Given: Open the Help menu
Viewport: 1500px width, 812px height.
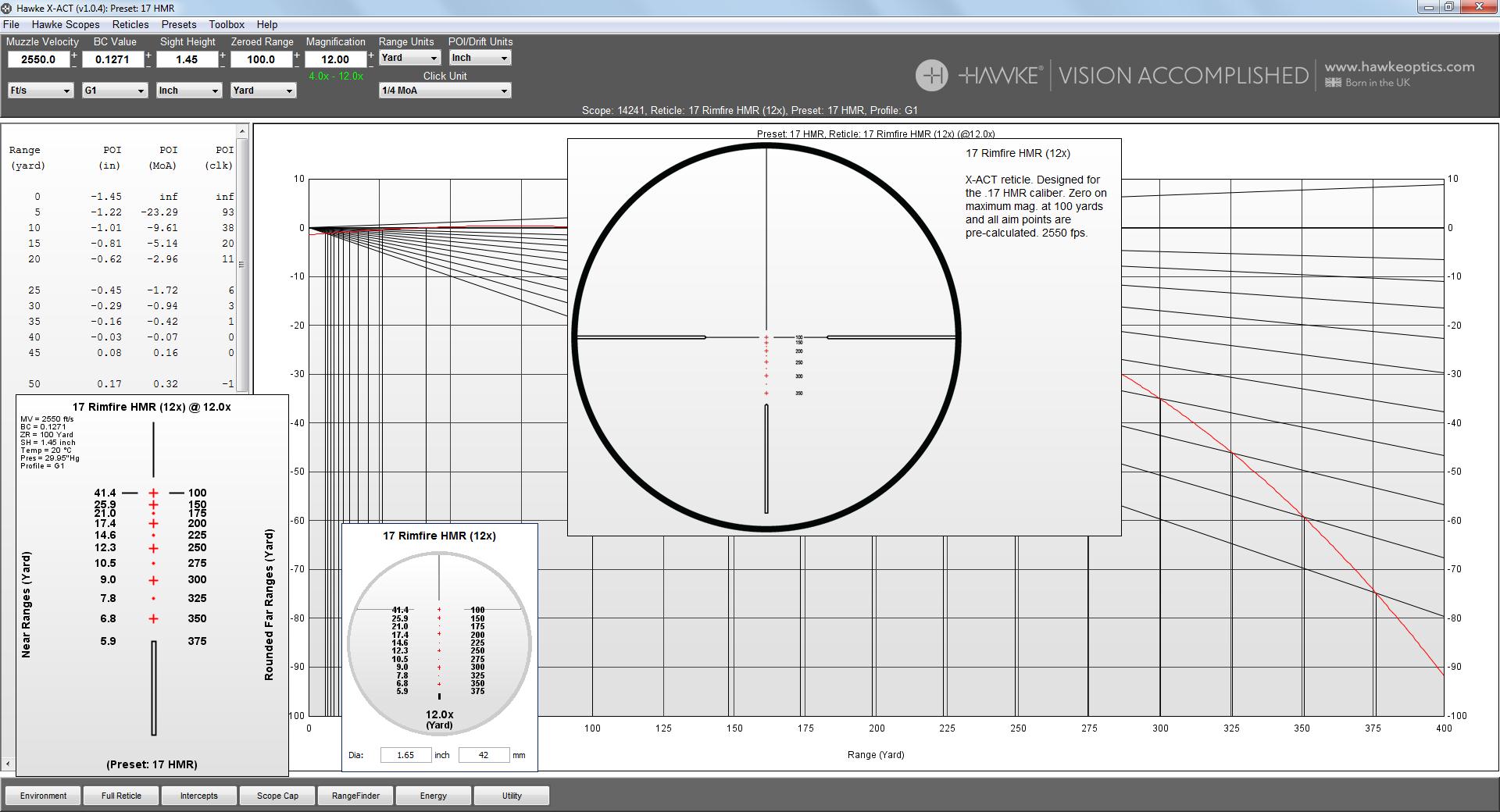Looking at the screenshot, I should pos(267,24).
